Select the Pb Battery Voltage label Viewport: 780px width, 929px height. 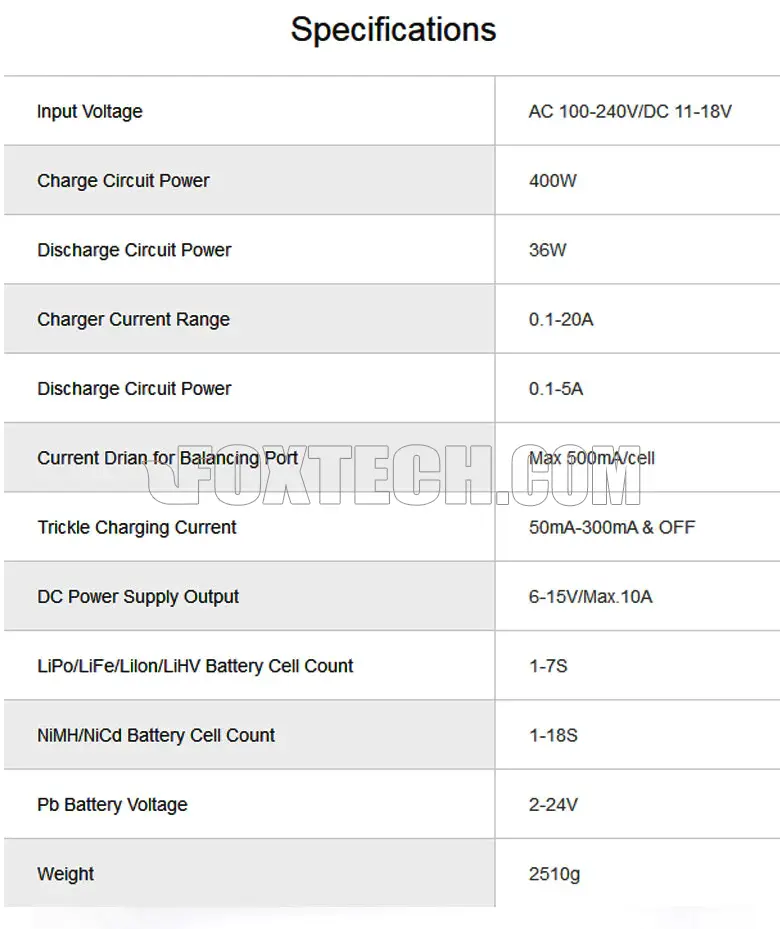(112, 805)
